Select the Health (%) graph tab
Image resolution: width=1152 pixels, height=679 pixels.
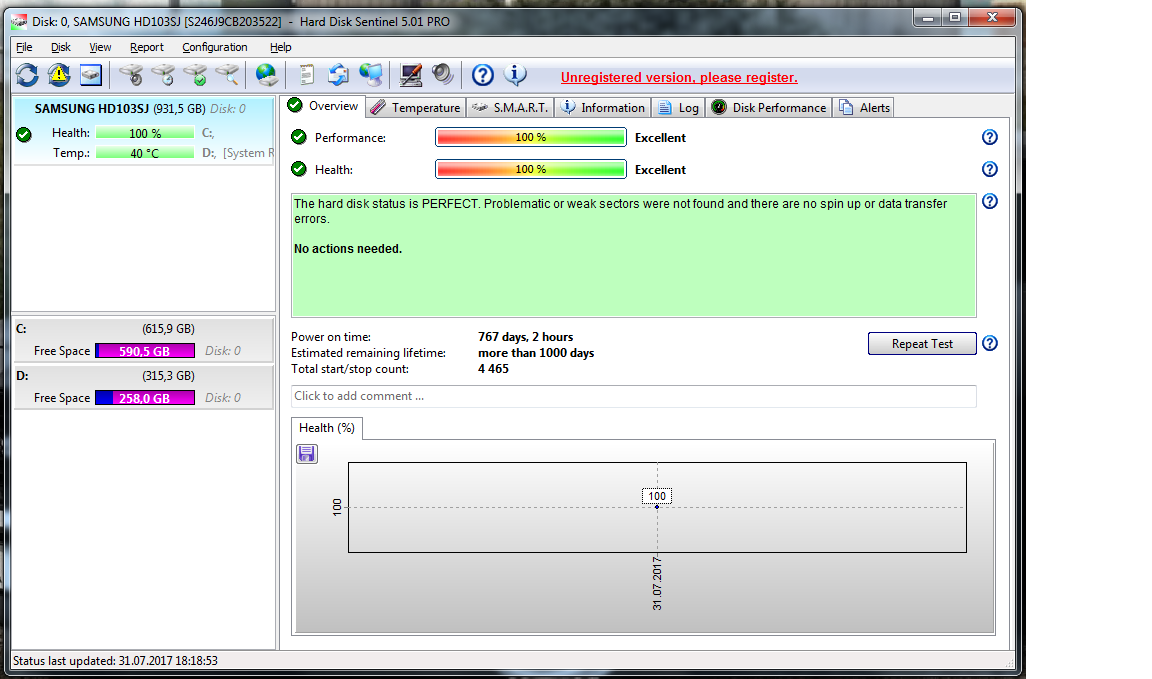coord(327,428)
